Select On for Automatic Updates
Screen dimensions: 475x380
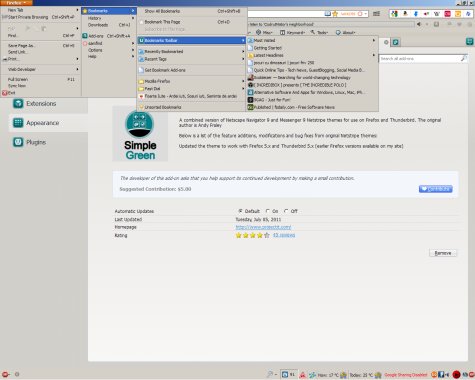pos(268,211)
